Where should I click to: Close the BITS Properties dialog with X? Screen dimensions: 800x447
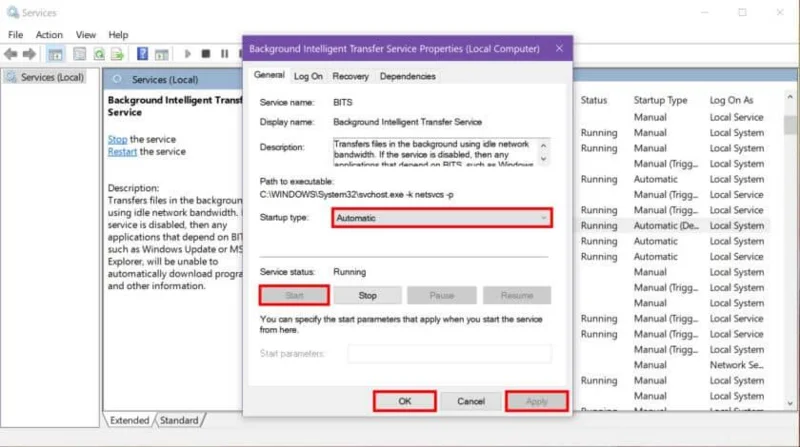coord(559,48)
